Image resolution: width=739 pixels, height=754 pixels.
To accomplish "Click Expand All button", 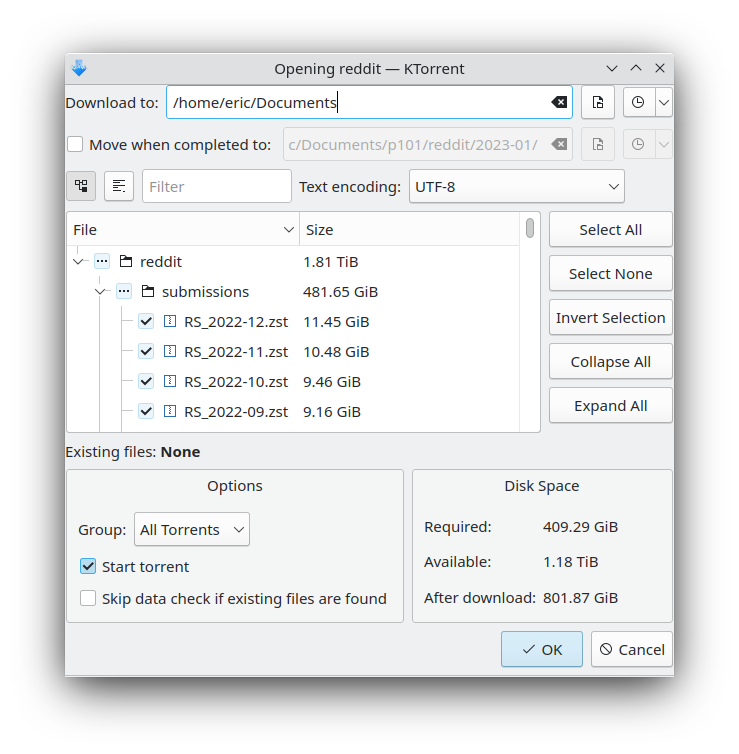I will tap(611, 406).
